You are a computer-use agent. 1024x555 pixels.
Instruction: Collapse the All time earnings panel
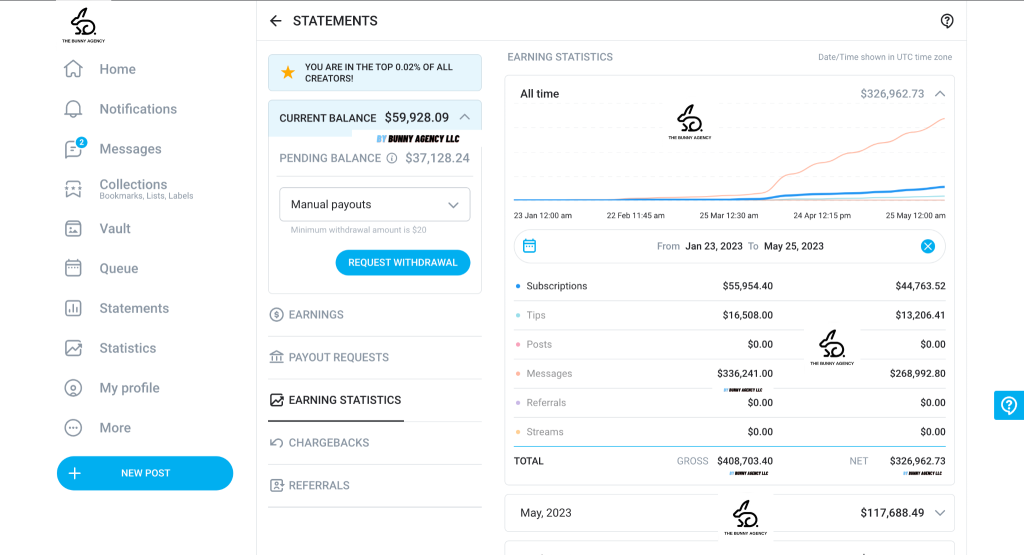(x=939, y=94)
